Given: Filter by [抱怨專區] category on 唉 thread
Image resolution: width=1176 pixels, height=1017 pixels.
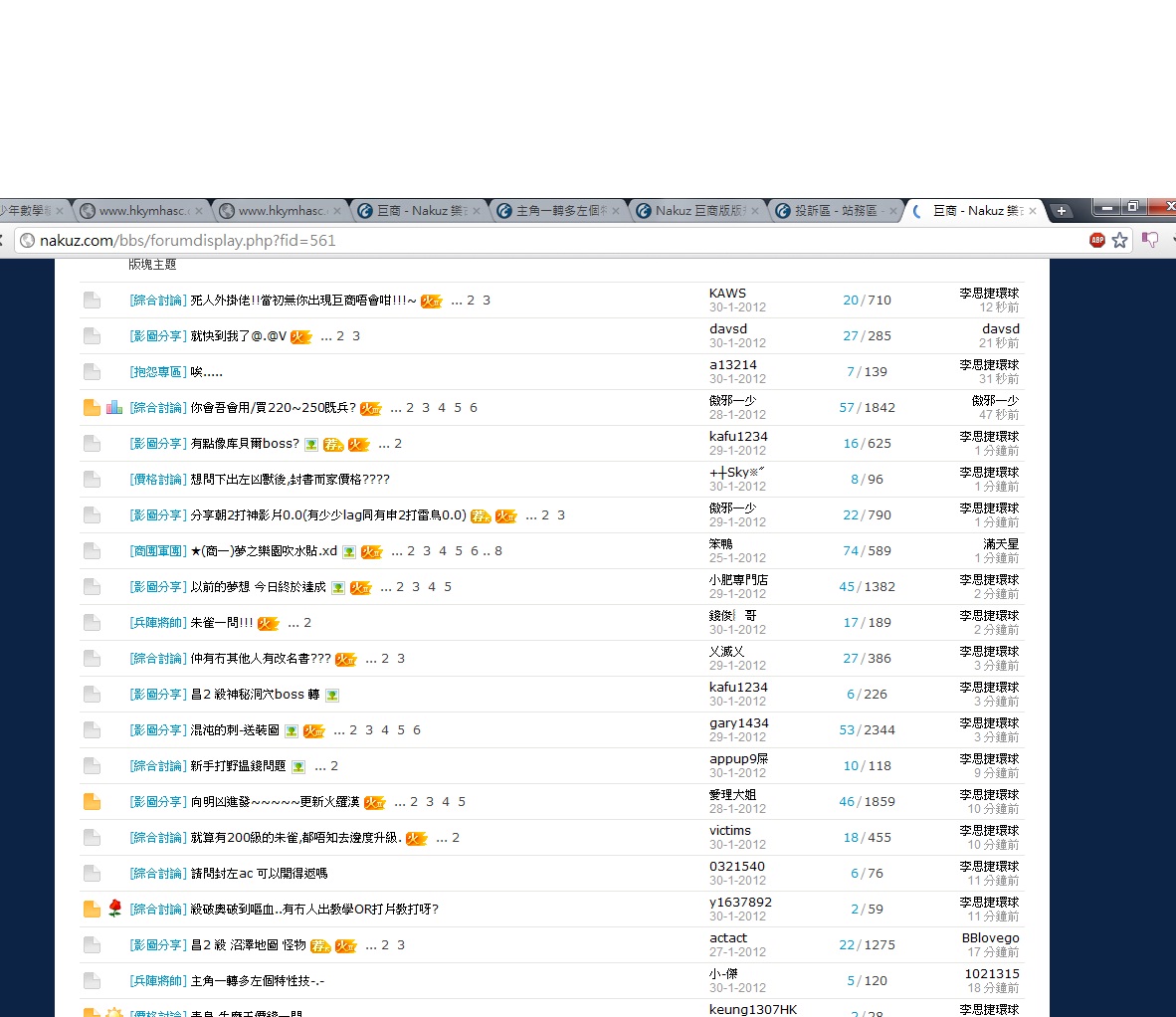Looking at the screenshot, I should click(x=158, y=372).
